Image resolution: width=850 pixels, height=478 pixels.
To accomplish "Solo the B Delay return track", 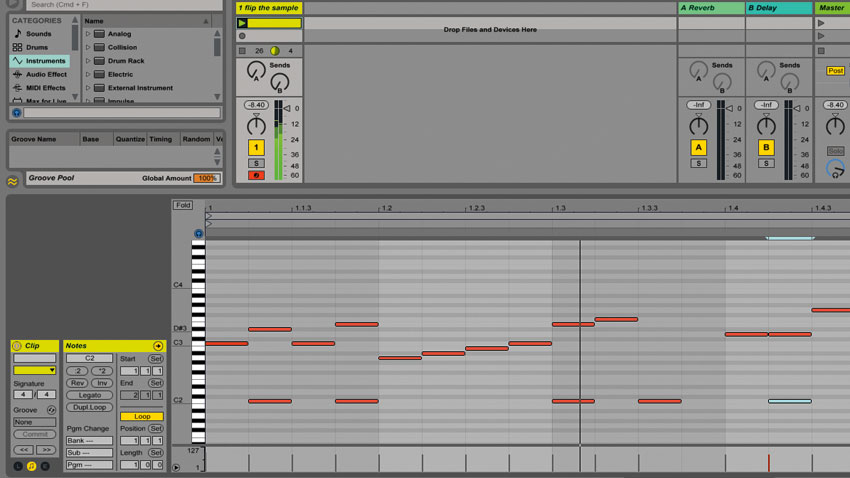I will tap(766, 163).
